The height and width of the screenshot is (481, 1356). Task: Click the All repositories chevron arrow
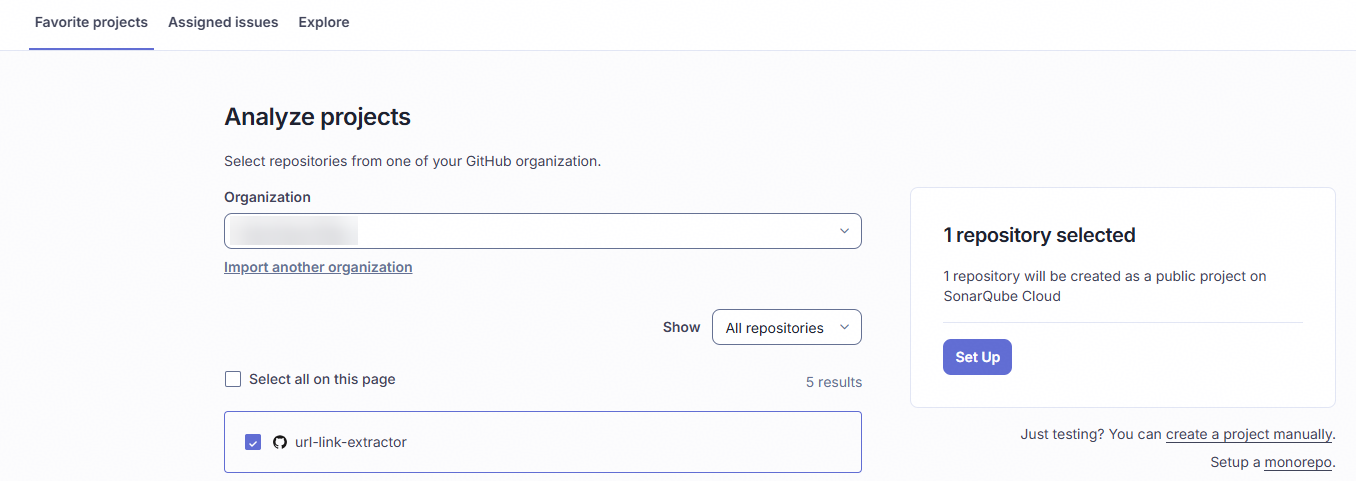pyautogui.click(x=844, y=327)
